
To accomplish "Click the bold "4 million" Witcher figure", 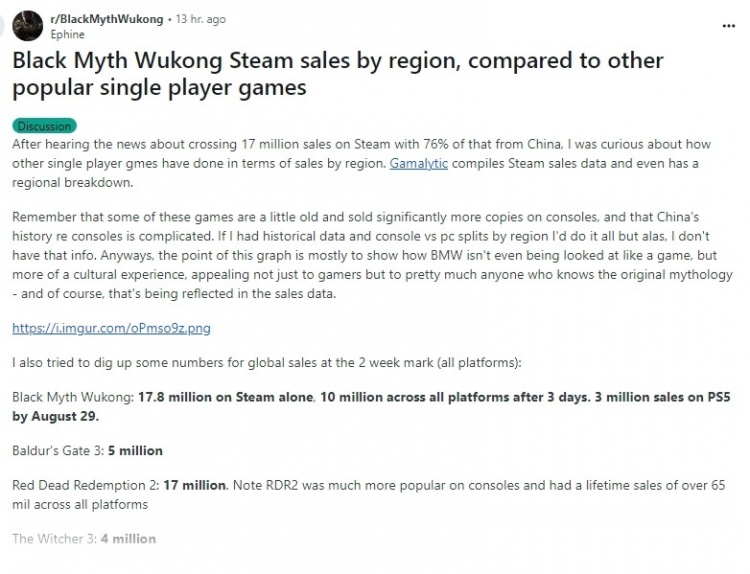I will click(128, 539).
